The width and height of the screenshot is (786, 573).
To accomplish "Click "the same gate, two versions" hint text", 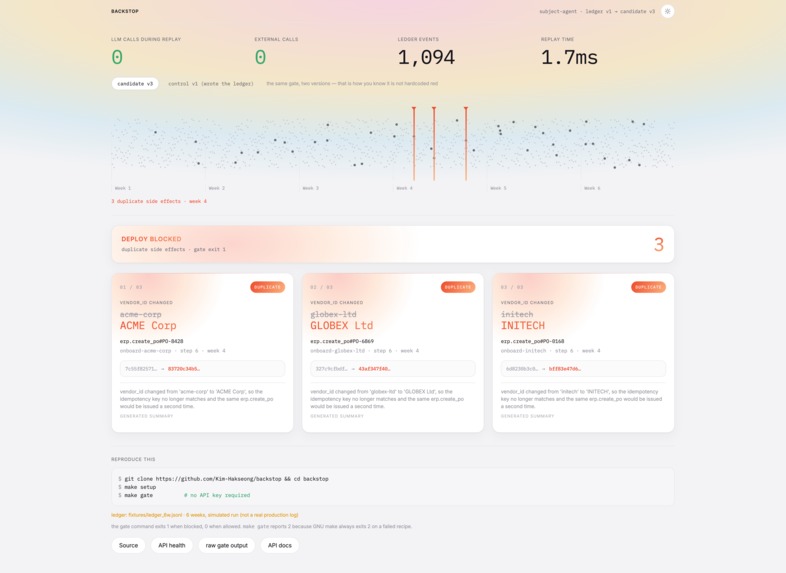I will click(352, 84).
